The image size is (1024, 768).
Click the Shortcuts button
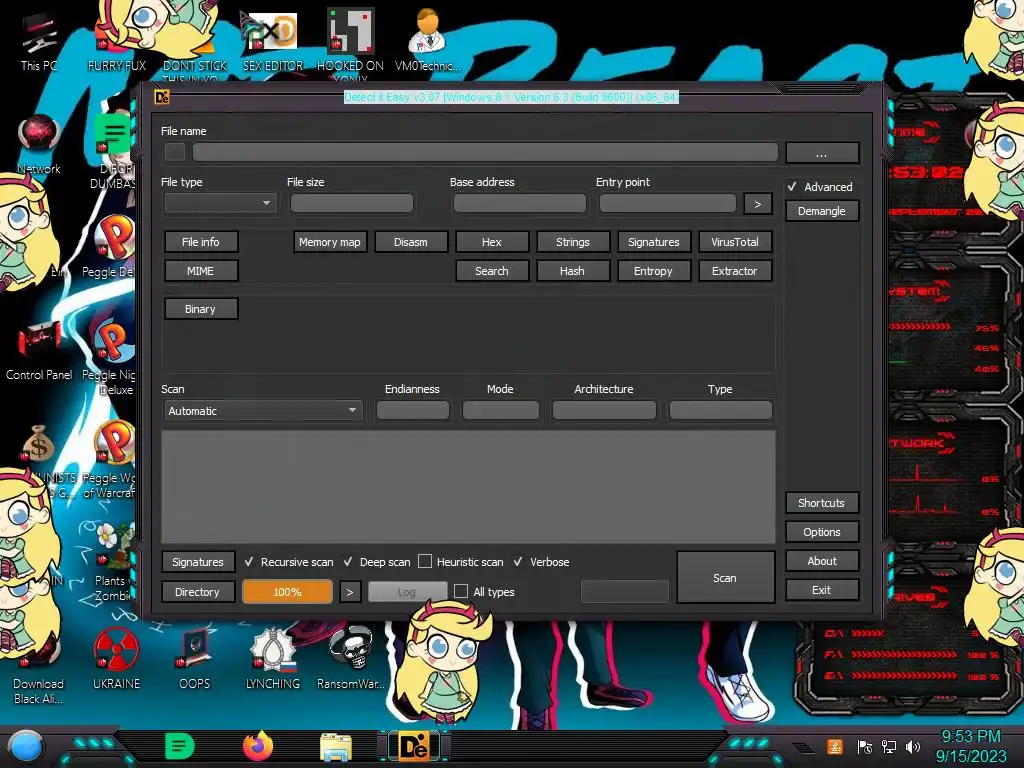coord(822,503)
